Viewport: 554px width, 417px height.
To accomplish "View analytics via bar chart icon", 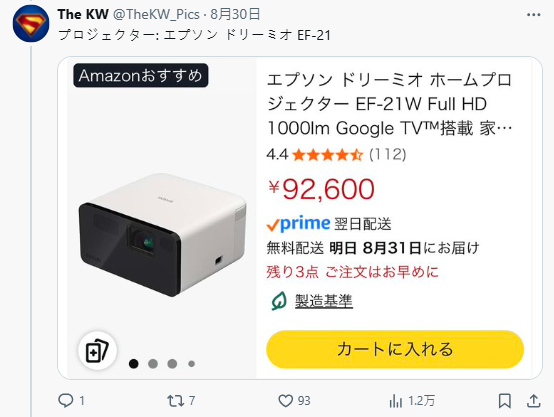I will (395, 401).
